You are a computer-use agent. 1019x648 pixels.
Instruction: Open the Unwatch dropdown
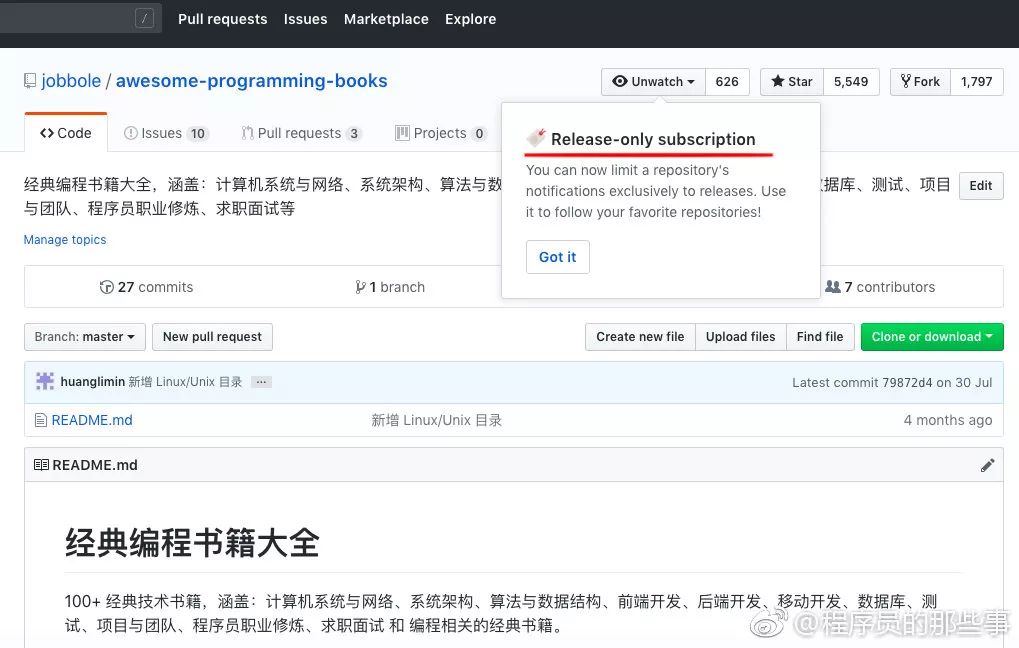click(x=653, y=82)
